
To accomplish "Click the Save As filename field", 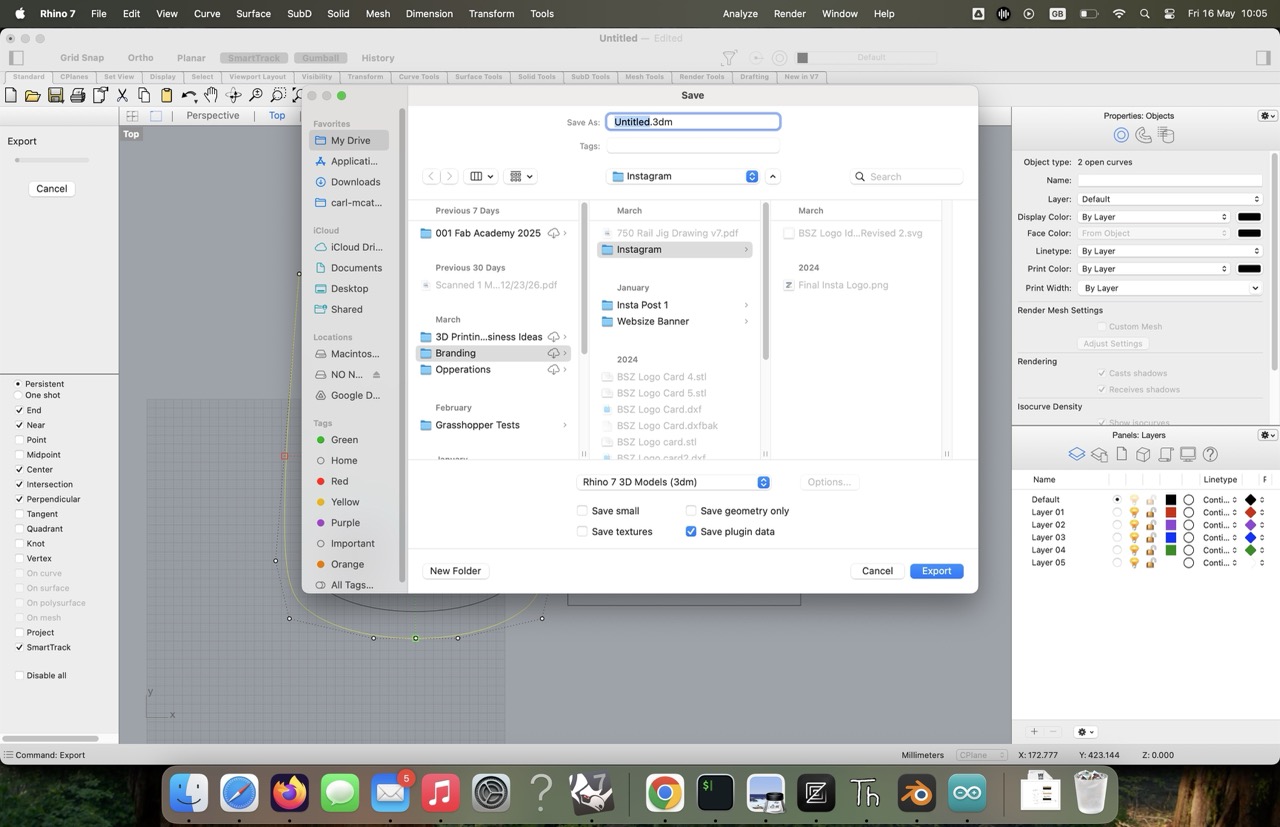I will click(693, 122).
